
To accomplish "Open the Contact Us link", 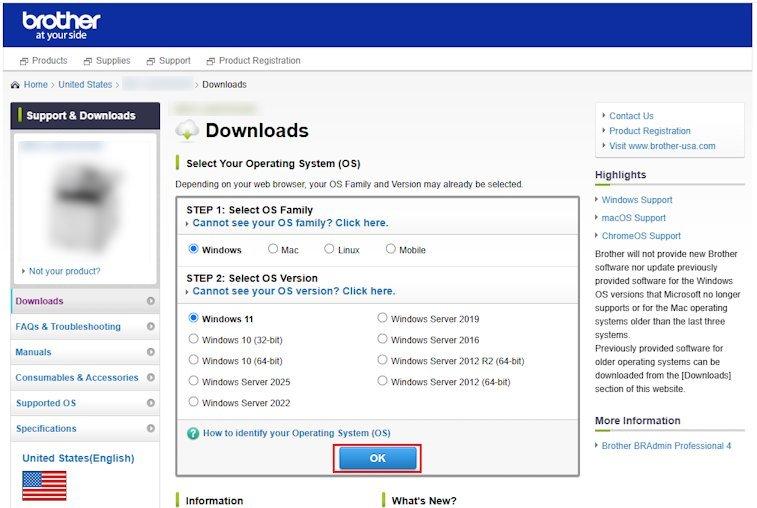I will pos(631,116).
